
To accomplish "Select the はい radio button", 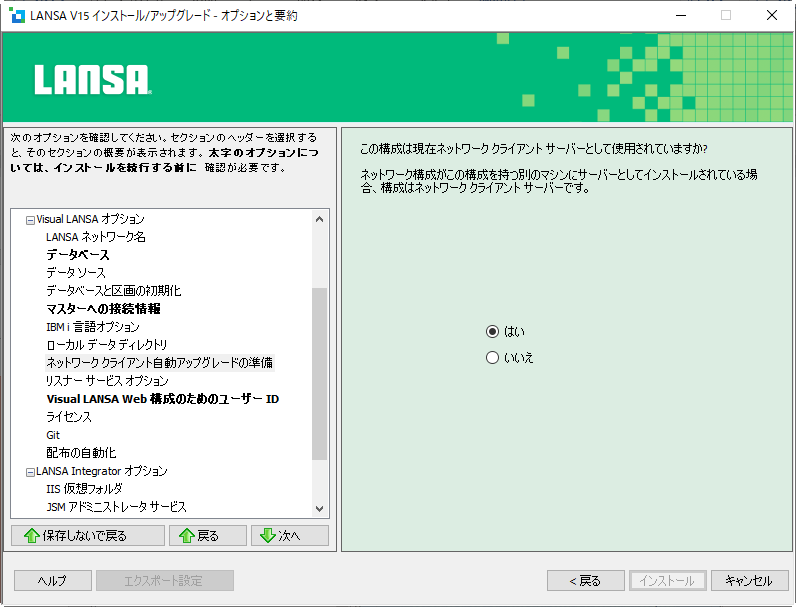I will click(492, 331).
